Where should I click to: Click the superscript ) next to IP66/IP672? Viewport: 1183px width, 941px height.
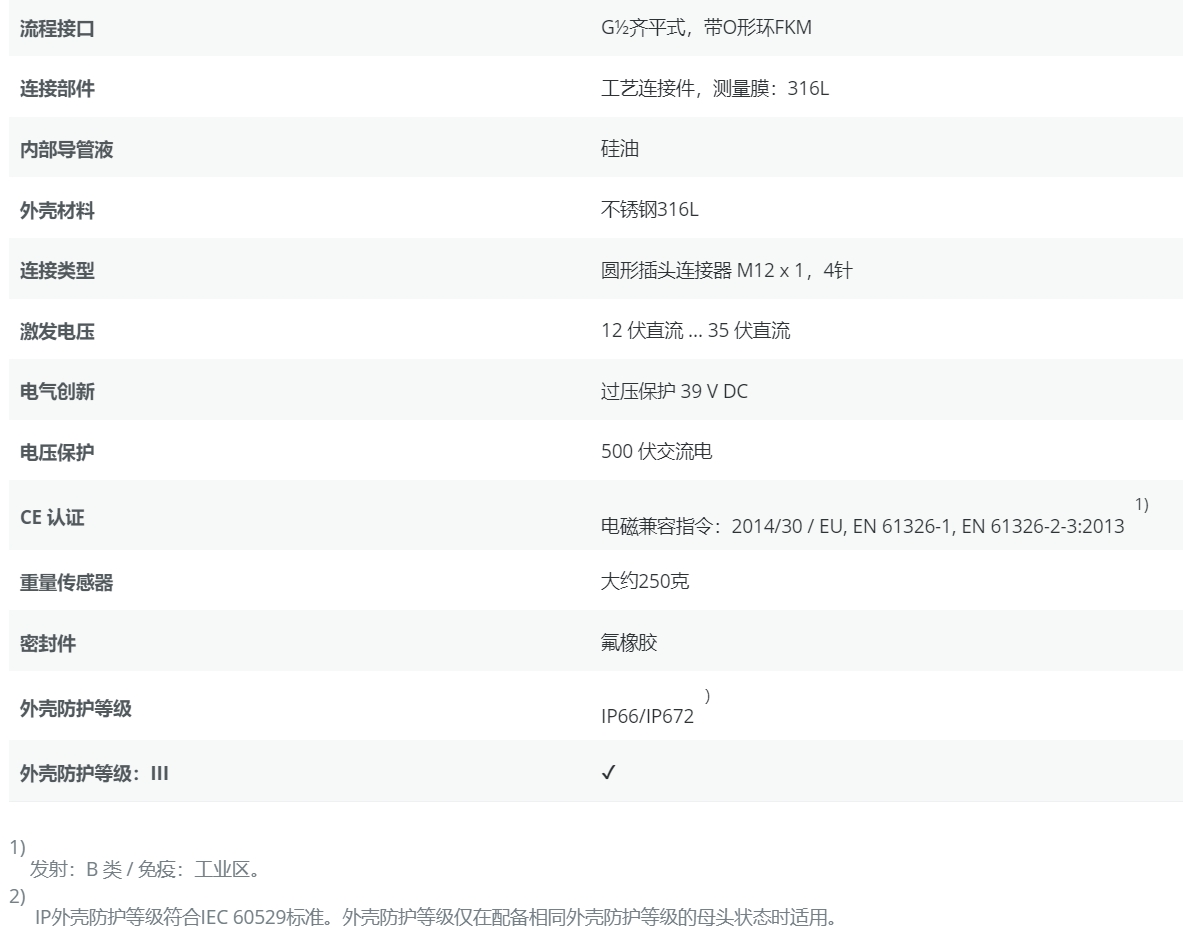pos(707,695)
